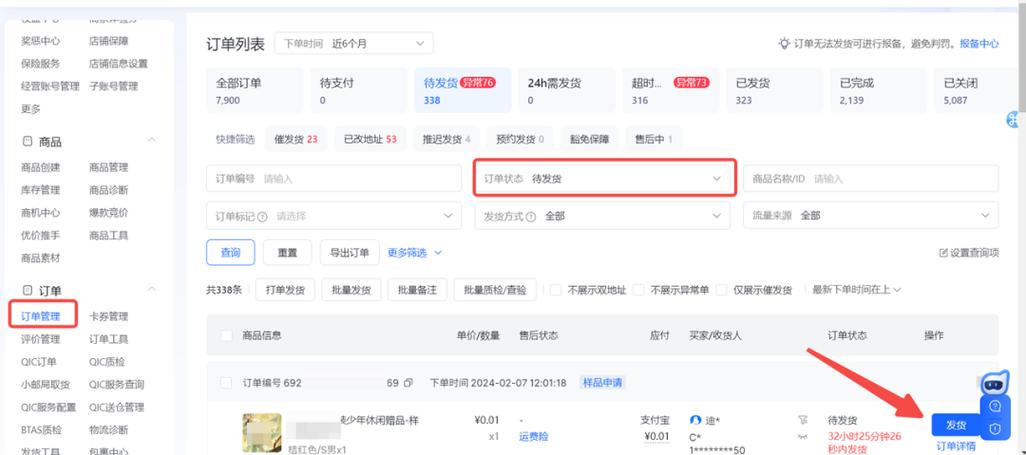Expand 更多筛选 options
The height and width of the screenshot is (455, 1026).
(x=415, y=253)
